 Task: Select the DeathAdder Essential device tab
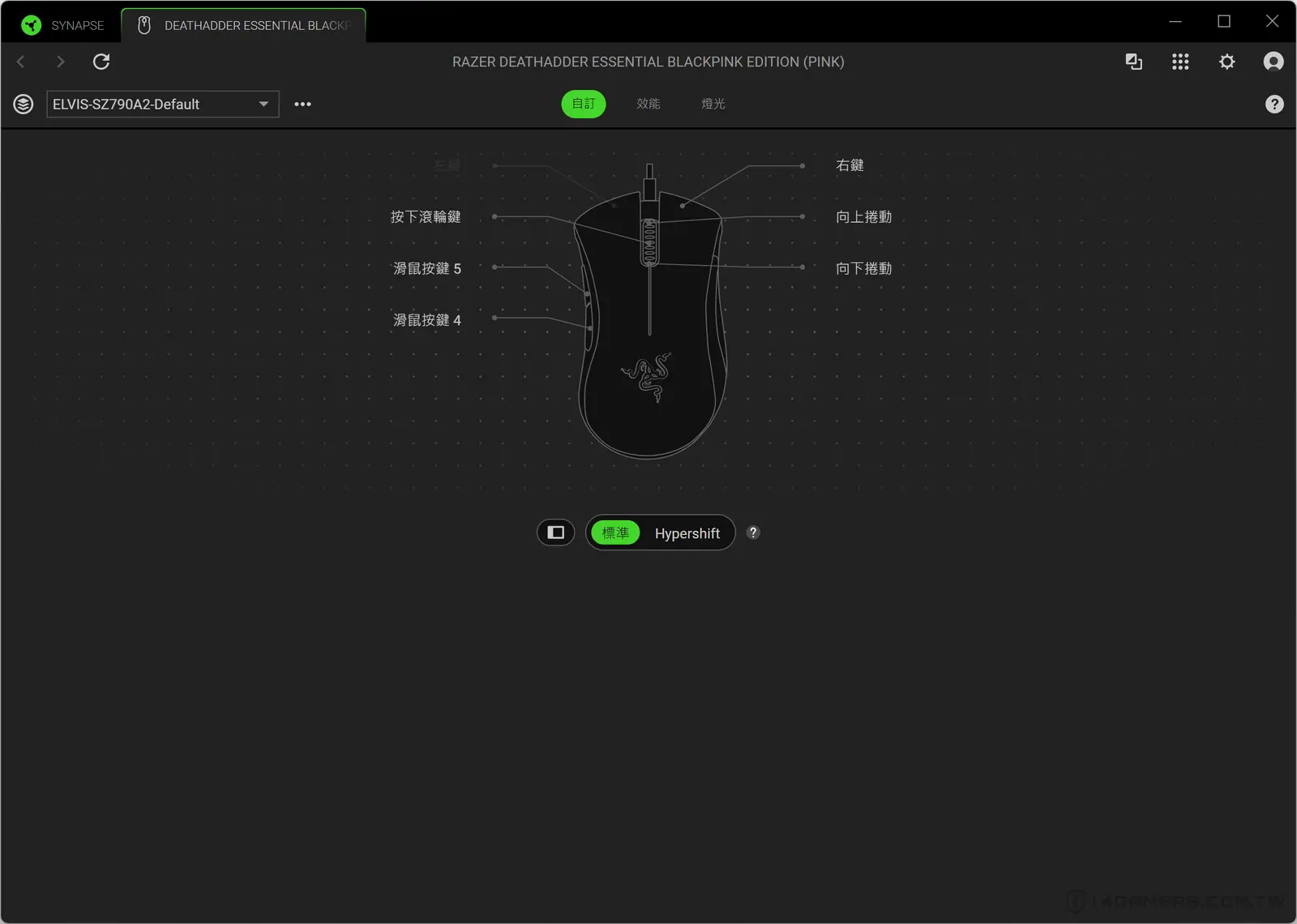(244, 25)
